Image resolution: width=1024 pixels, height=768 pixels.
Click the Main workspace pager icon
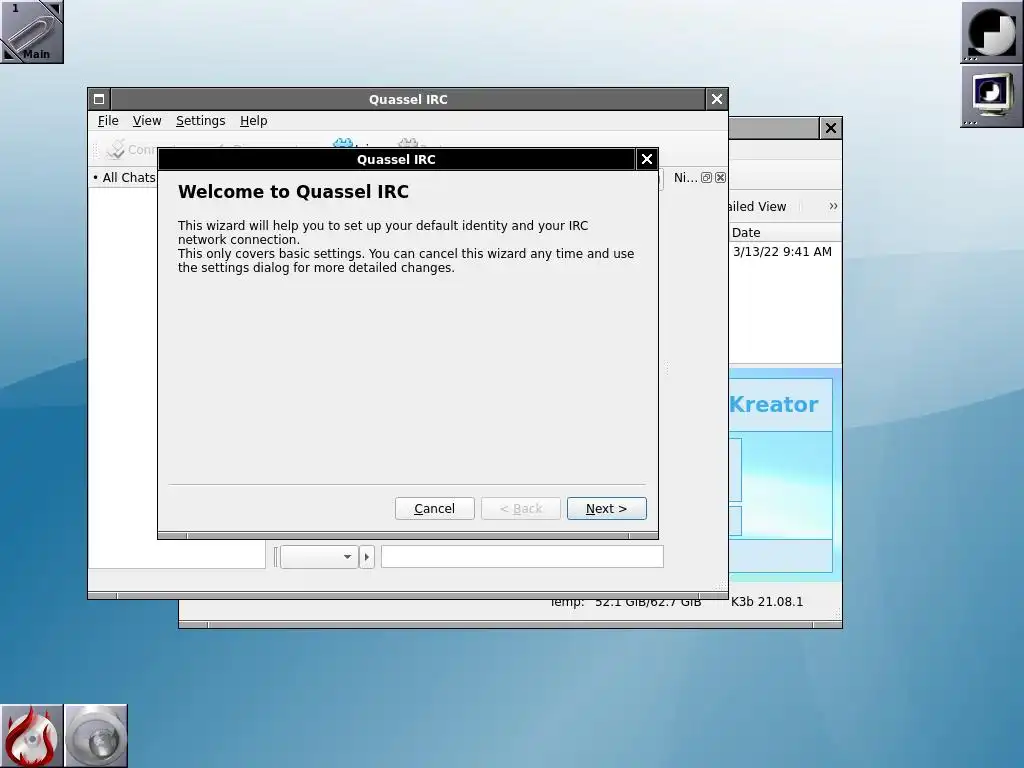click(x=32, y=32)
